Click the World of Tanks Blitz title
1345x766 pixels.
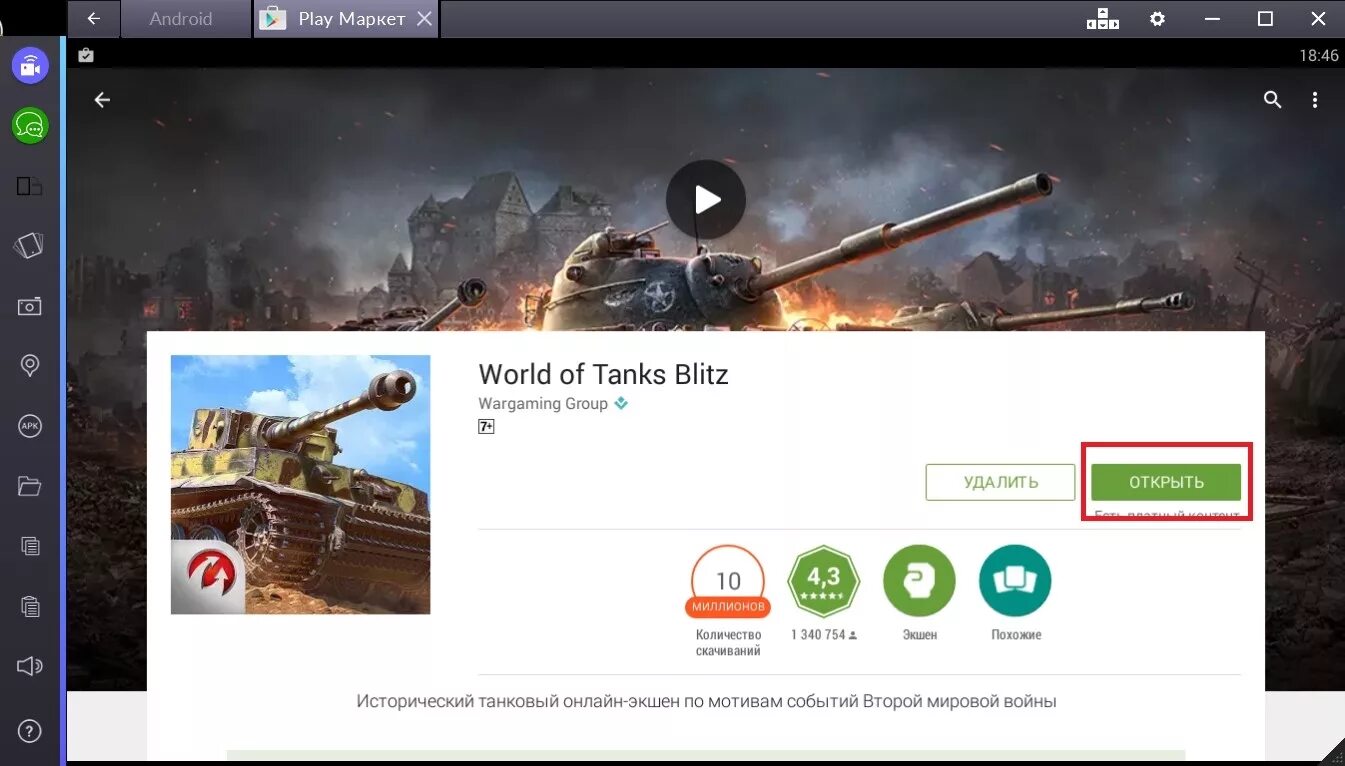point(603,374)
